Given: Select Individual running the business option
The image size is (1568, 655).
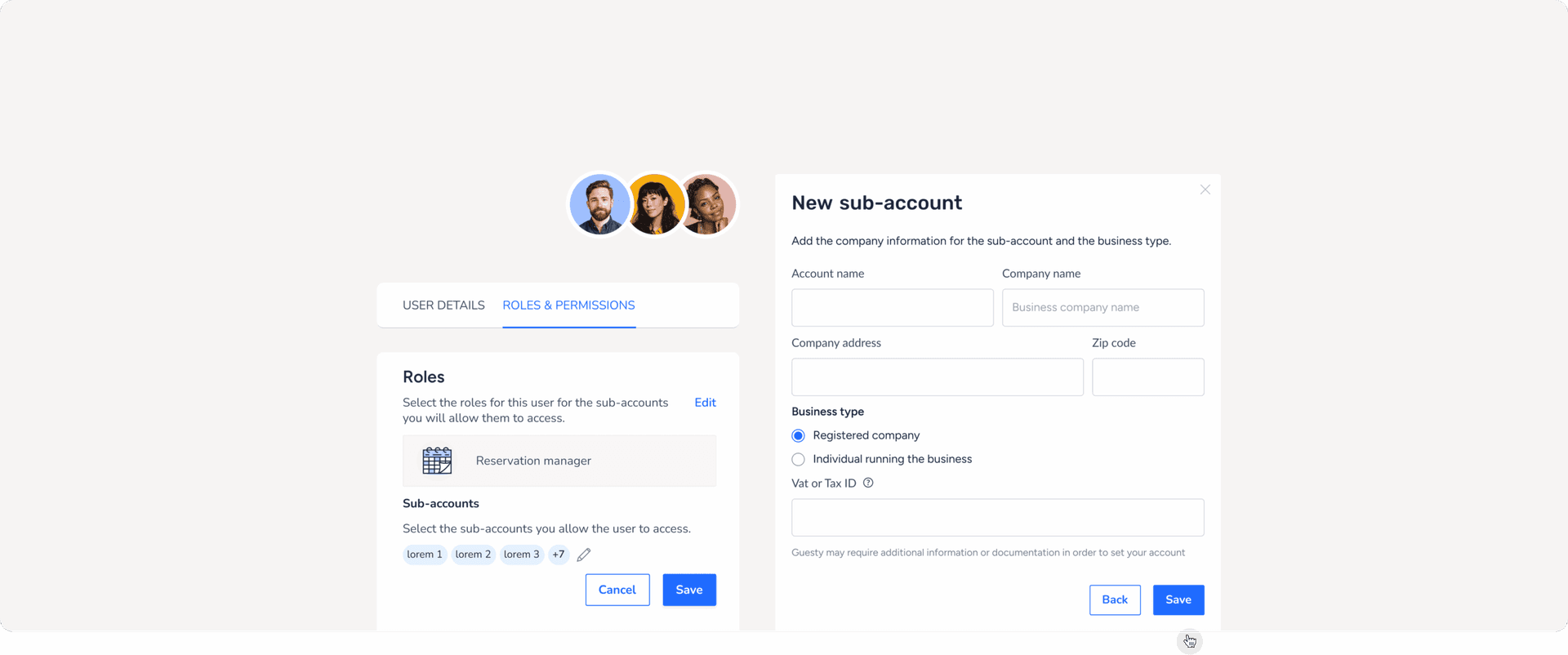Looking at the screenshot, I should tap(798, 459).
